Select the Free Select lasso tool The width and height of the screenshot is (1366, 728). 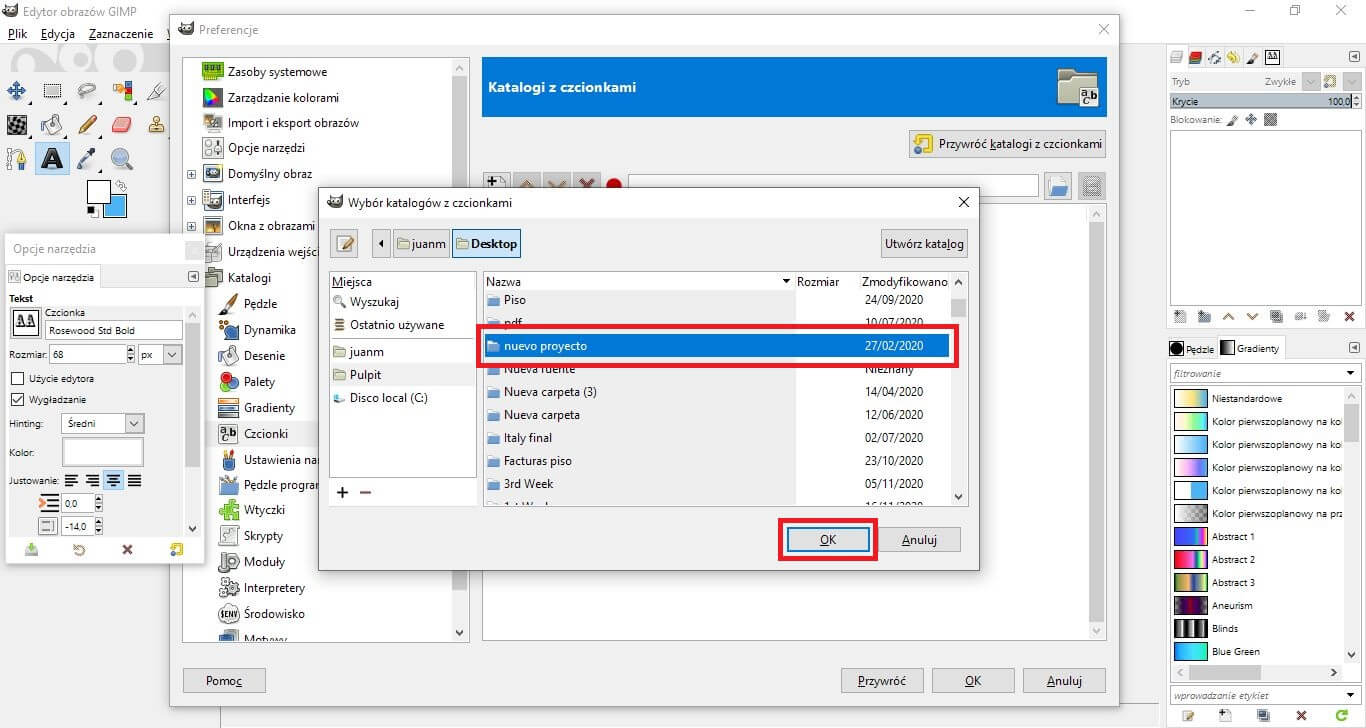tap(87, 91)
